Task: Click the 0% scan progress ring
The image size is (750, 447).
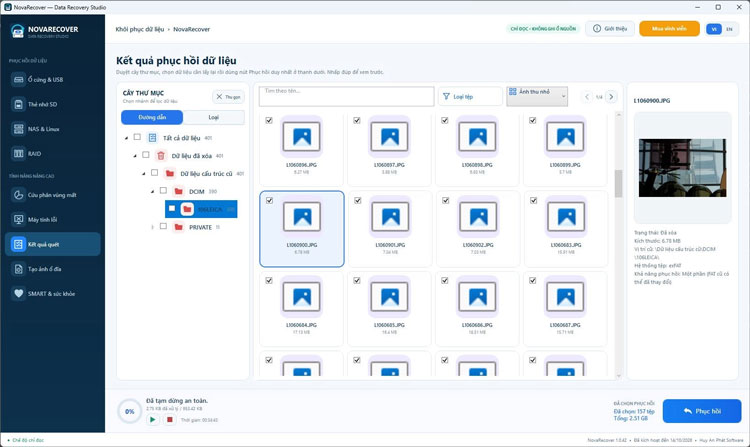Action: tap(130, 411)
